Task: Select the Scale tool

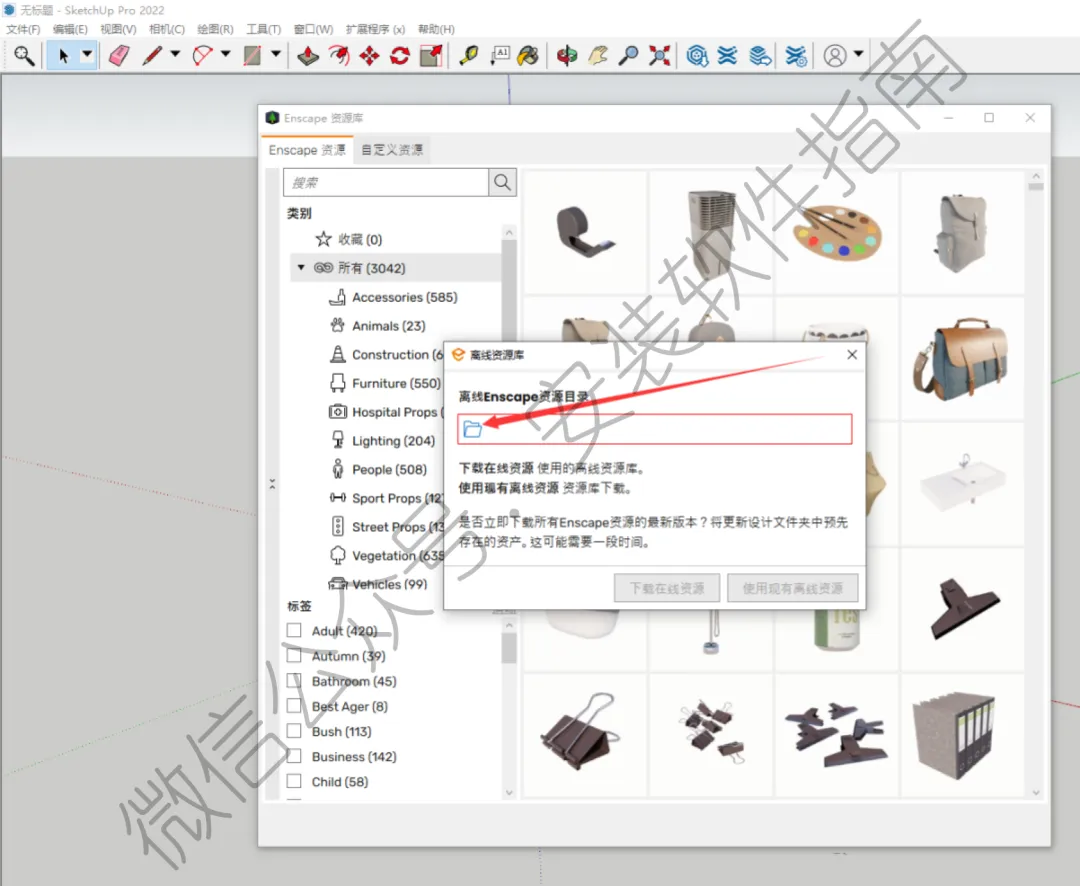Action: pyautogui.click(x=430, y=56)
